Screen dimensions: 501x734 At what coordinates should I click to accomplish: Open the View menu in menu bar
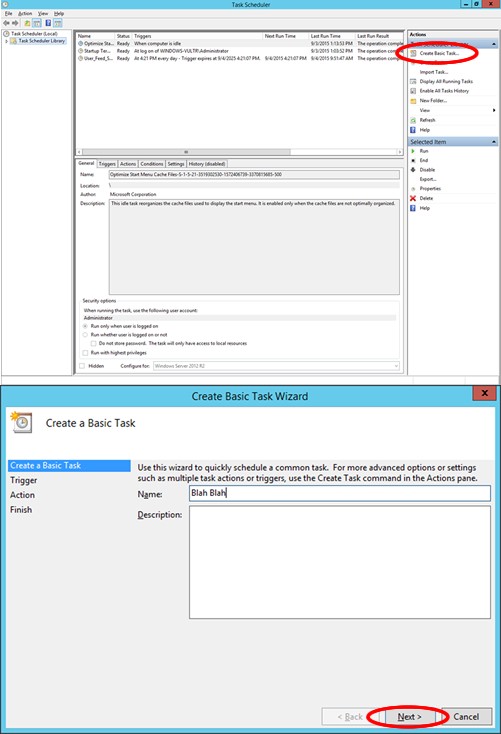point(43,14)
